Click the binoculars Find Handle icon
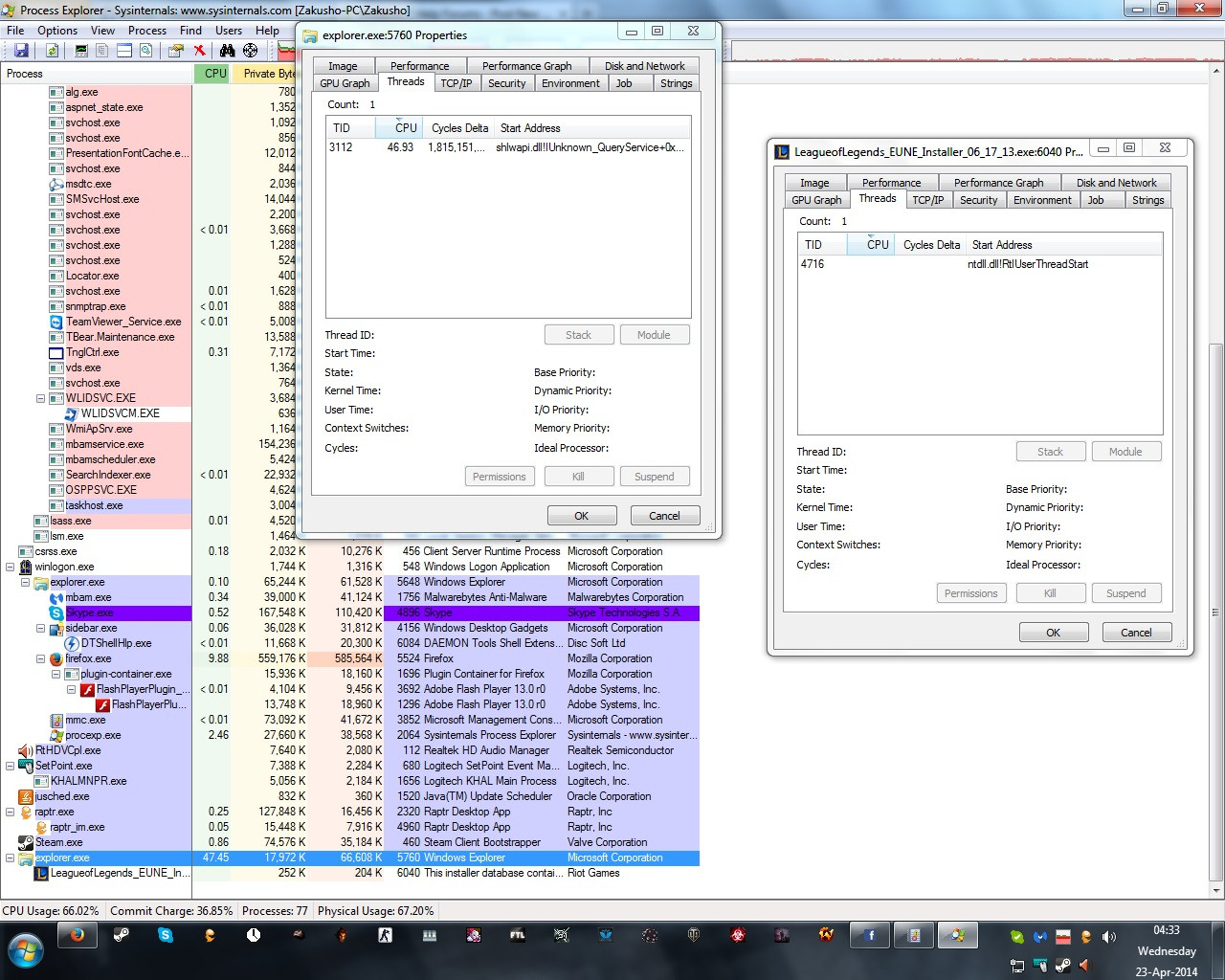The height and width of the screenshot is (980, 1225). 227,50
